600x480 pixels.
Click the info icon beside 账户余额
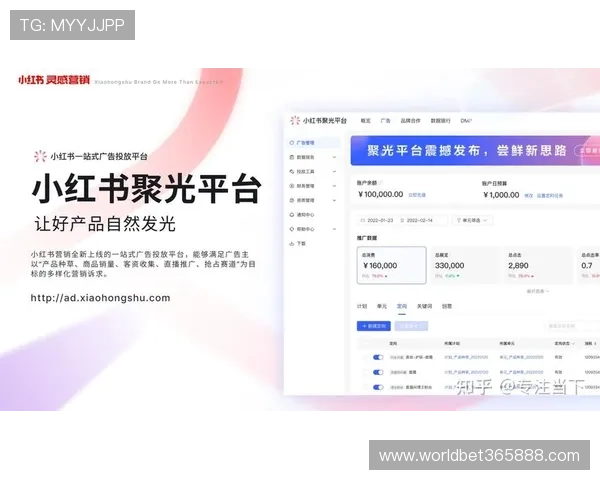click(x=380, y=183)
